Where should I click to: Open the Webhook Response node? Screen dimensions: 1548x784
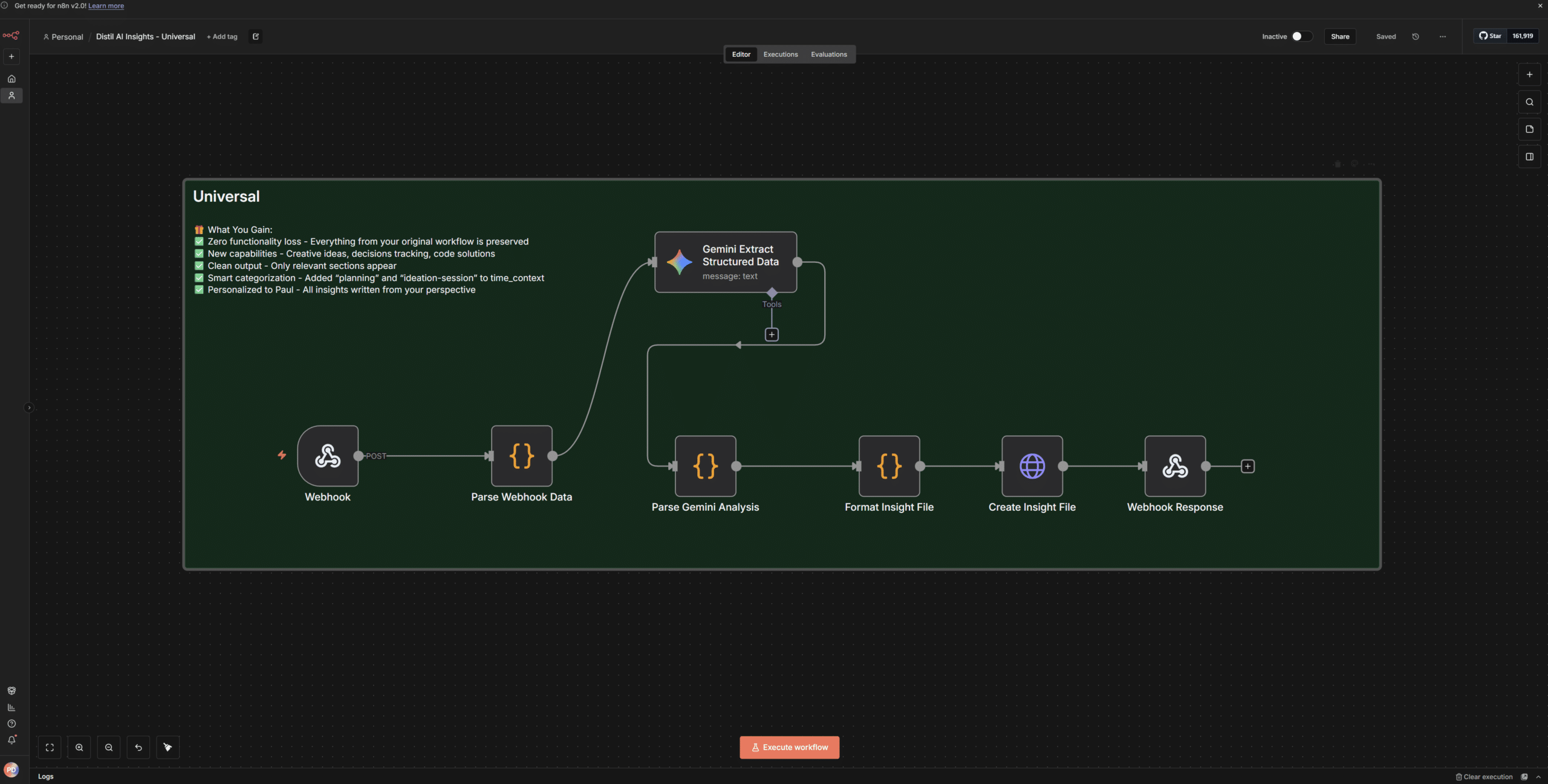coord(1175,466)
